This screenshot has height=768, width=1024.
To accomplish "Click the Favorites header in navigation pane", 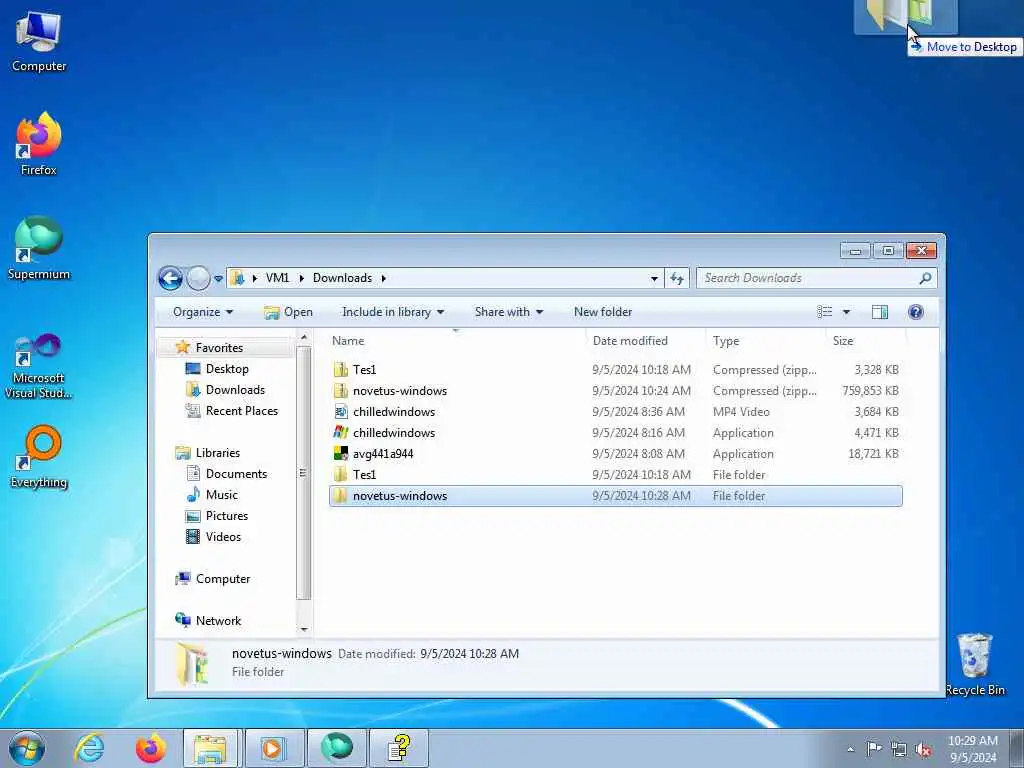I will coord(219,347).
